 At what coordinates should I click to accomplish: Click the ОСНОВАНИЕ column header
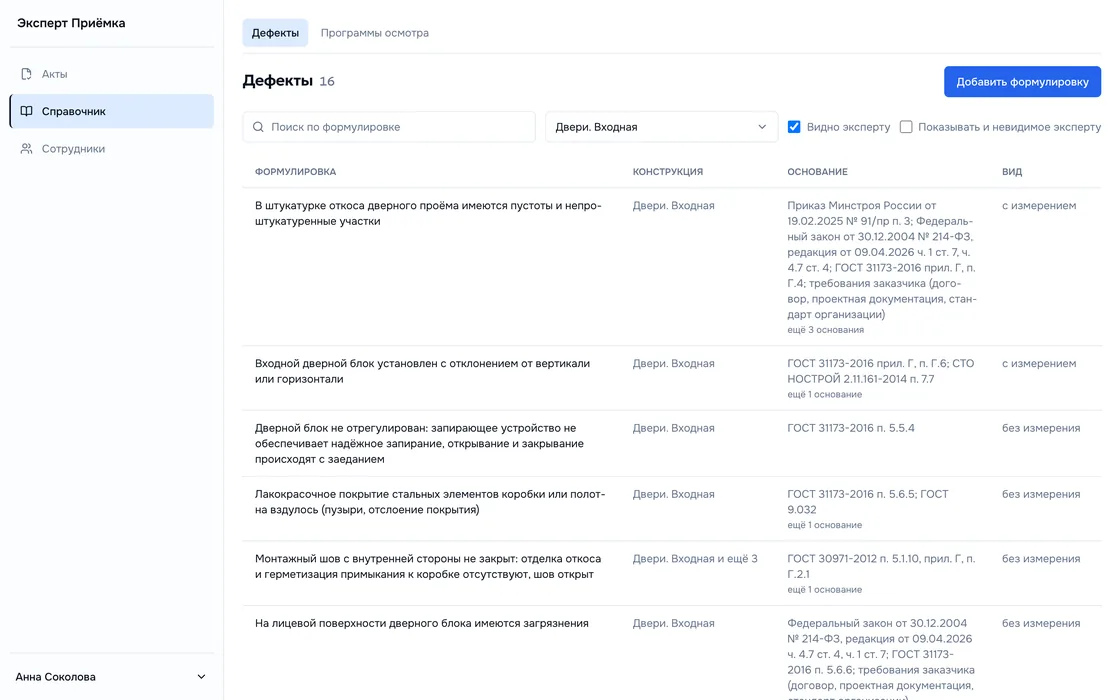(817, 171)
